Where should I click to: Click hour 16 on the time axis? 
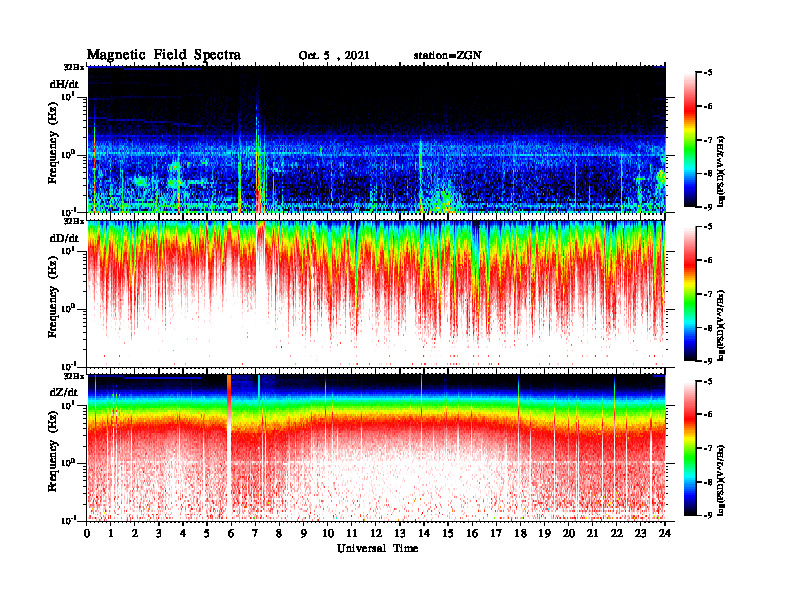(x=472, y=534)
